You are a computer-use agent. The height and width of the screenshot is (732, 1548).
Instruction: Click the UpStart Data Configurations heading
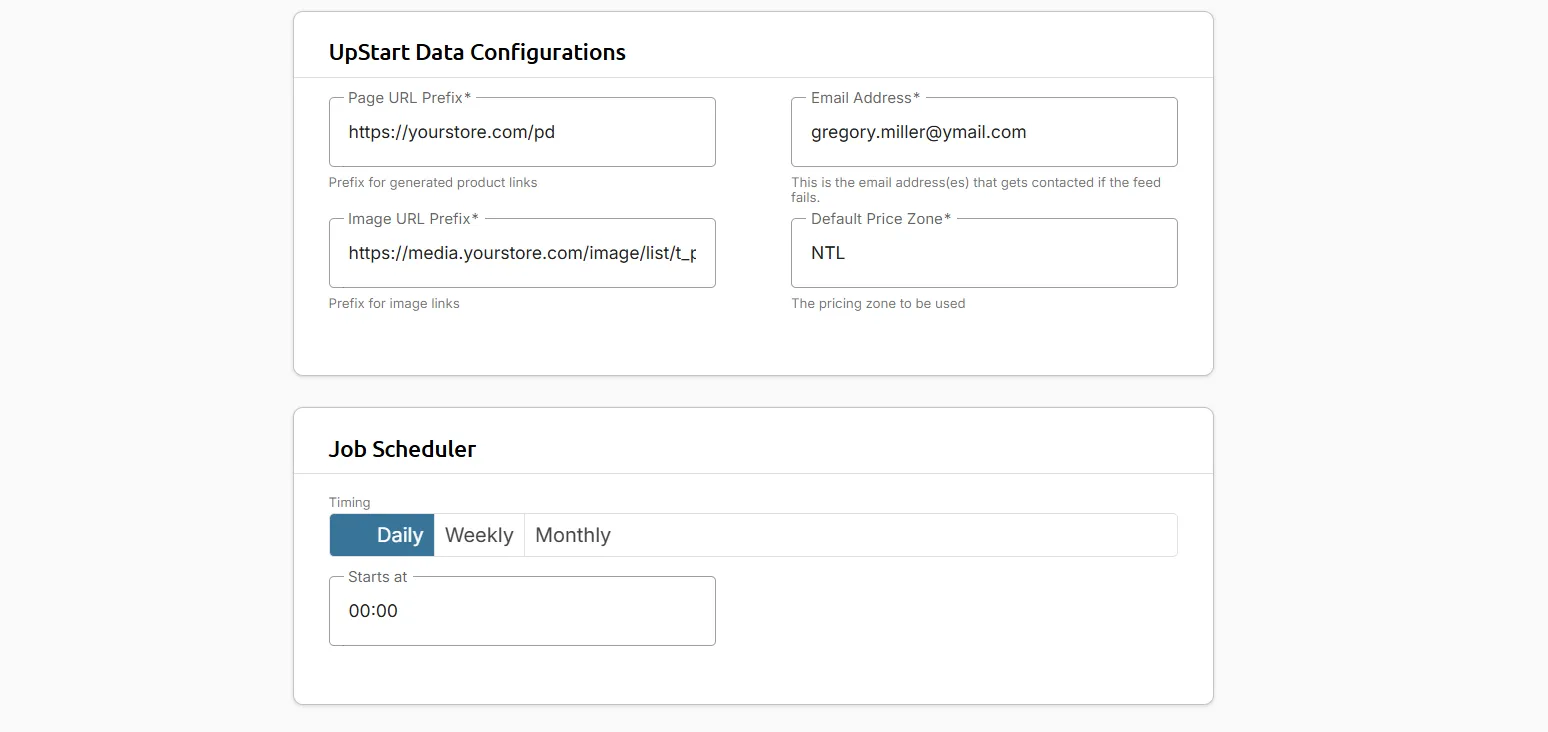(x=477, y=52)
